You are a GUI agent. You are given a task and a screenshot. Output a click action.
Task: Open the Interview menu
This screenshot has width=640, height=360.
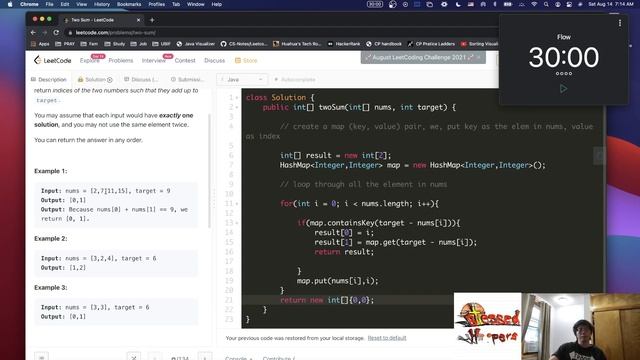click(153, 60)
